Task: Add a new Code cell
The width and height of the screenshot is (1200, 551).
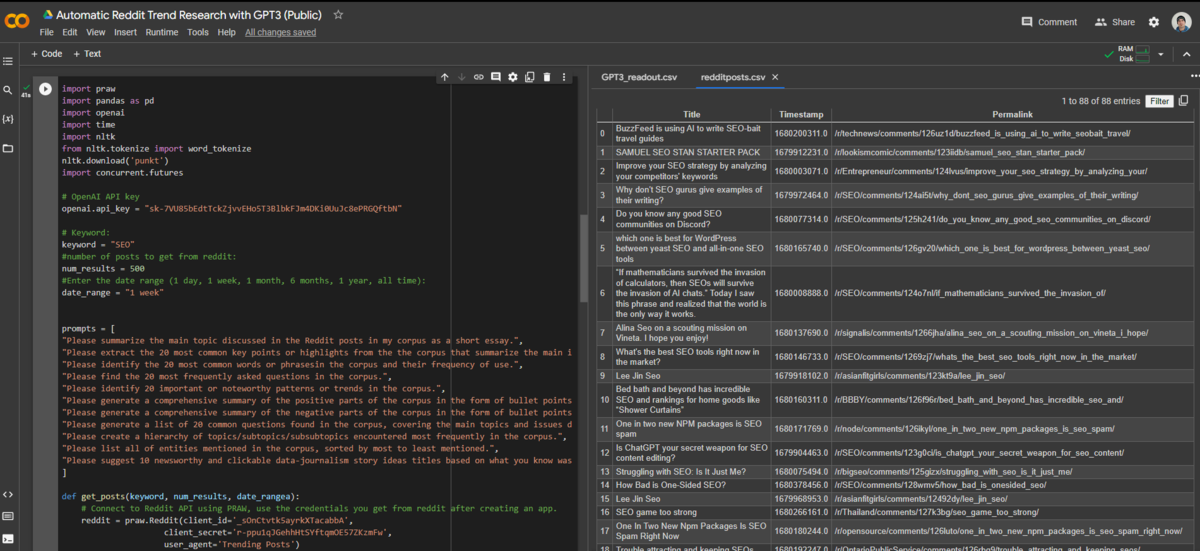Action: [47, 54]
